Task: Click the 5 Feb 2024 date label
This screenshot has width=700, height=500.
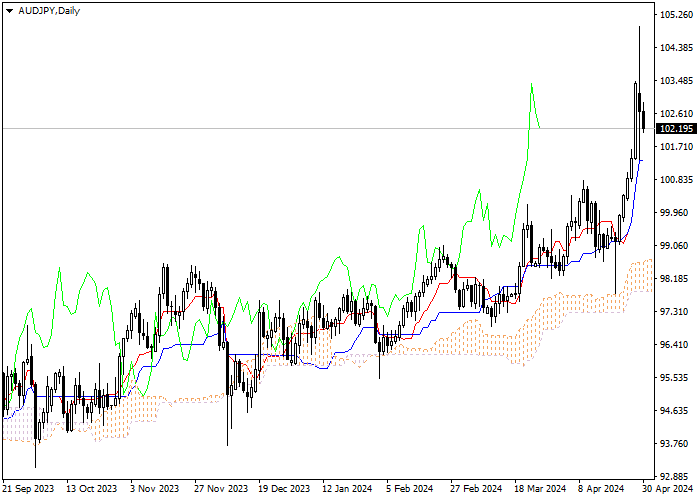Action: point(410,489)
